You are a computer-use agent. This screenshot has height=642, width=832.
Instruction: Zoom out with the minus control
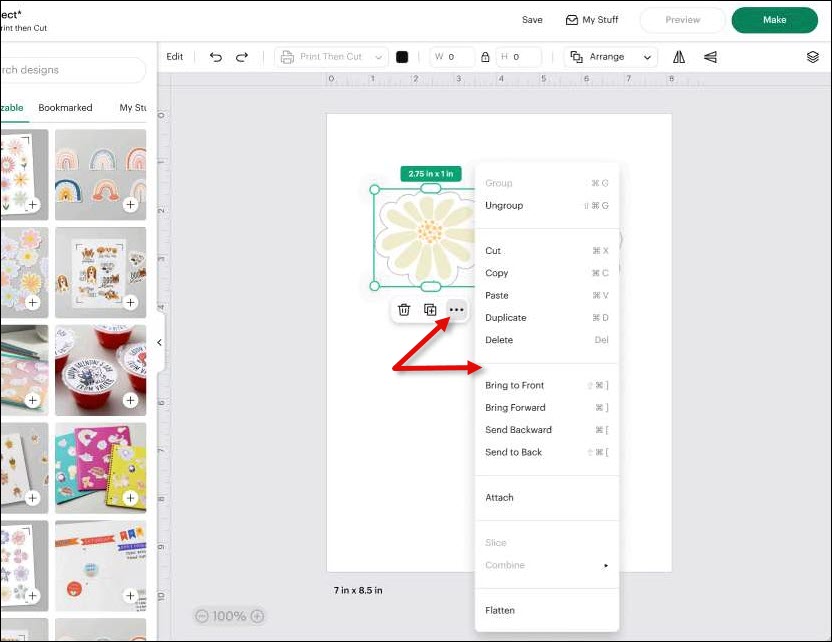(x=206, y=616)
